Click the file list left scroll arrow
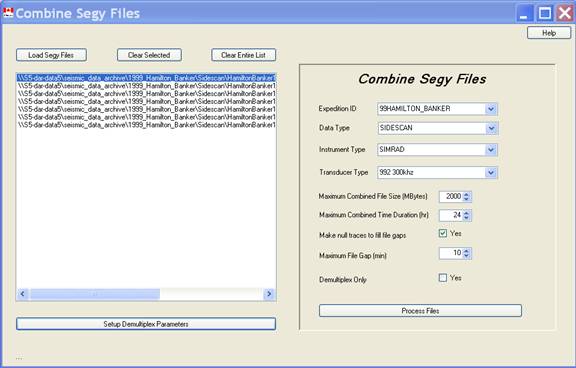 (x=23, y=294)
